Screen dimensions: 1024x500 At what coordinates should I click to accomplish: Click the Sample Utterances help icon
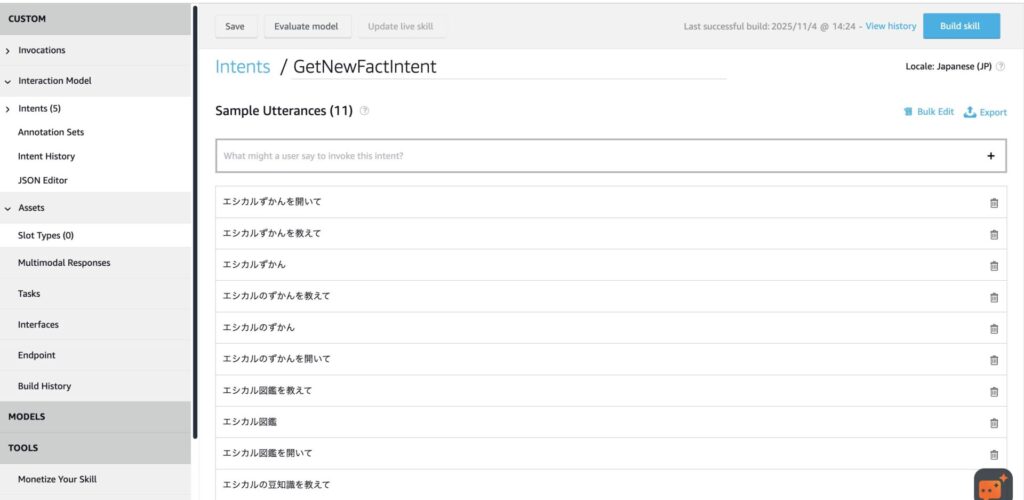[364, 111]
